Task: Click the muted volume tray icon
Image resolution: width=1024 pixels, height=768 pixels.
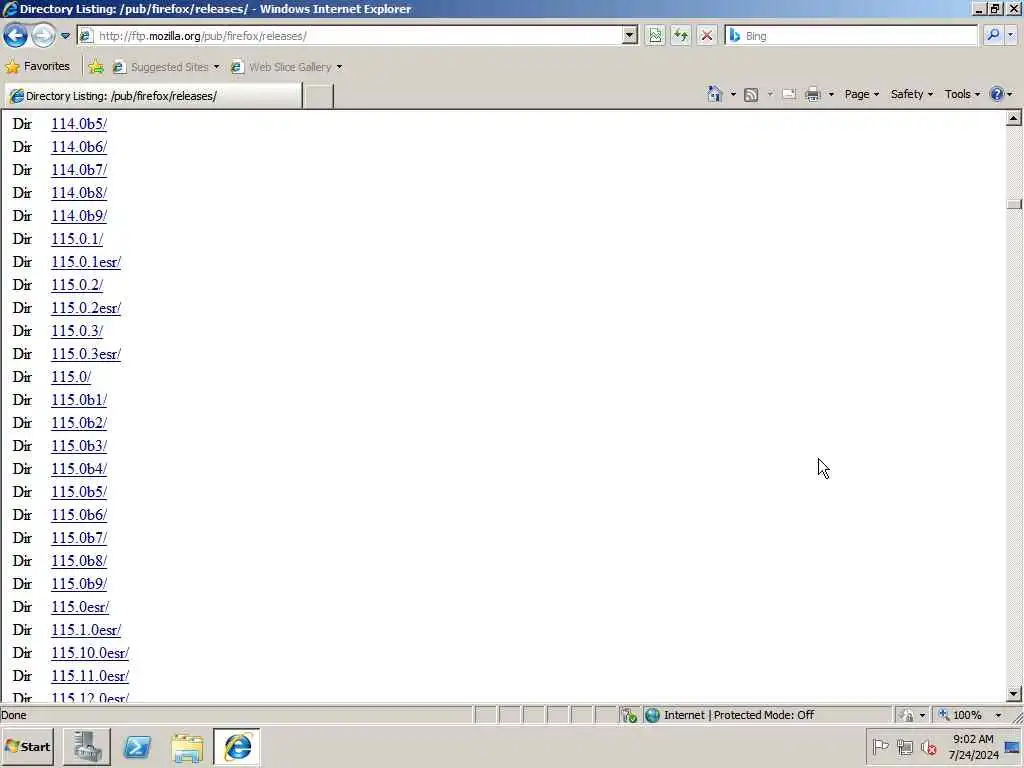Action: [x=928, y=746]
